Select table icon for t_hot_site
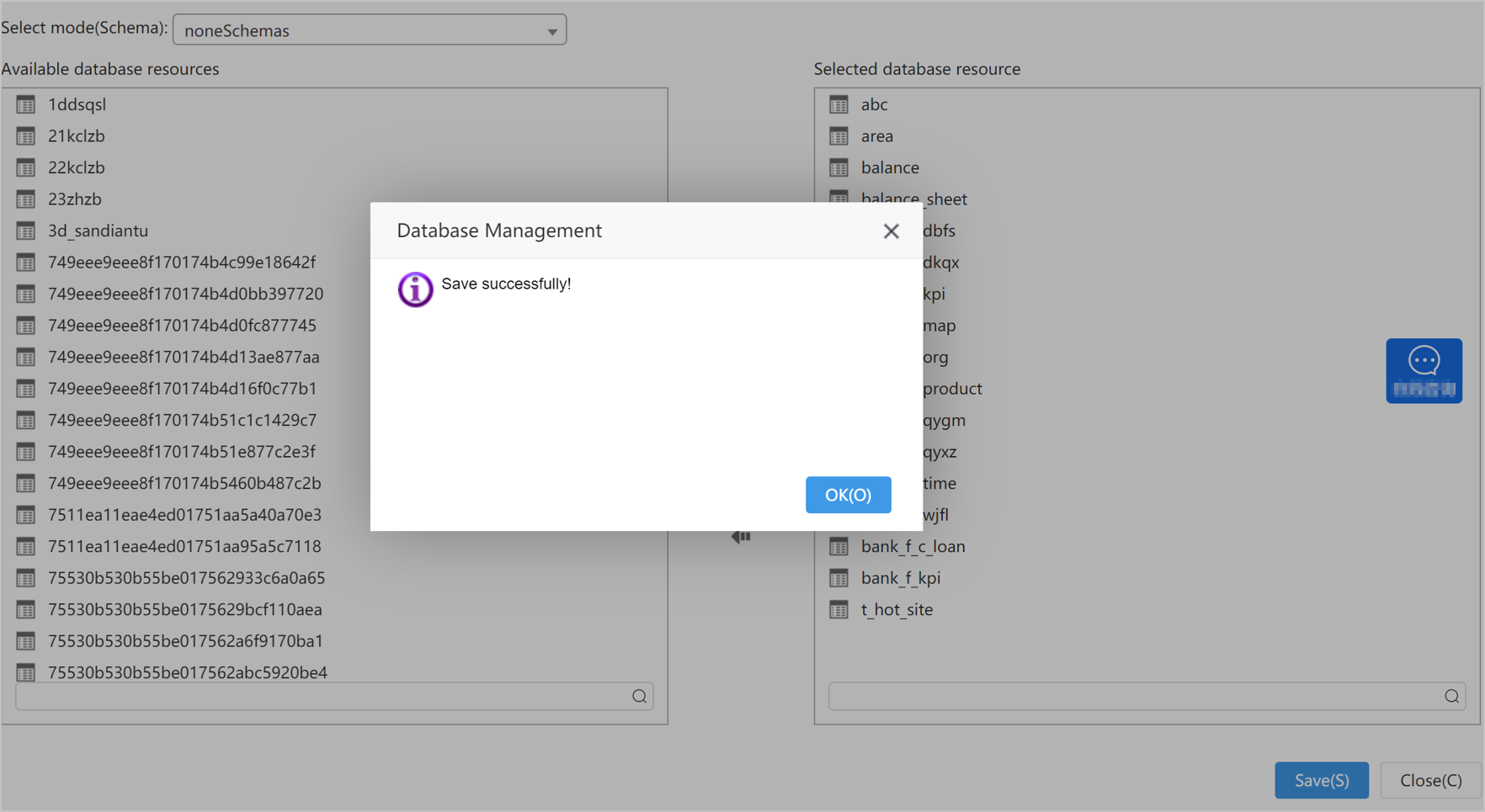This screenshot has height=812, width=1485. click(x=838, y=609)
